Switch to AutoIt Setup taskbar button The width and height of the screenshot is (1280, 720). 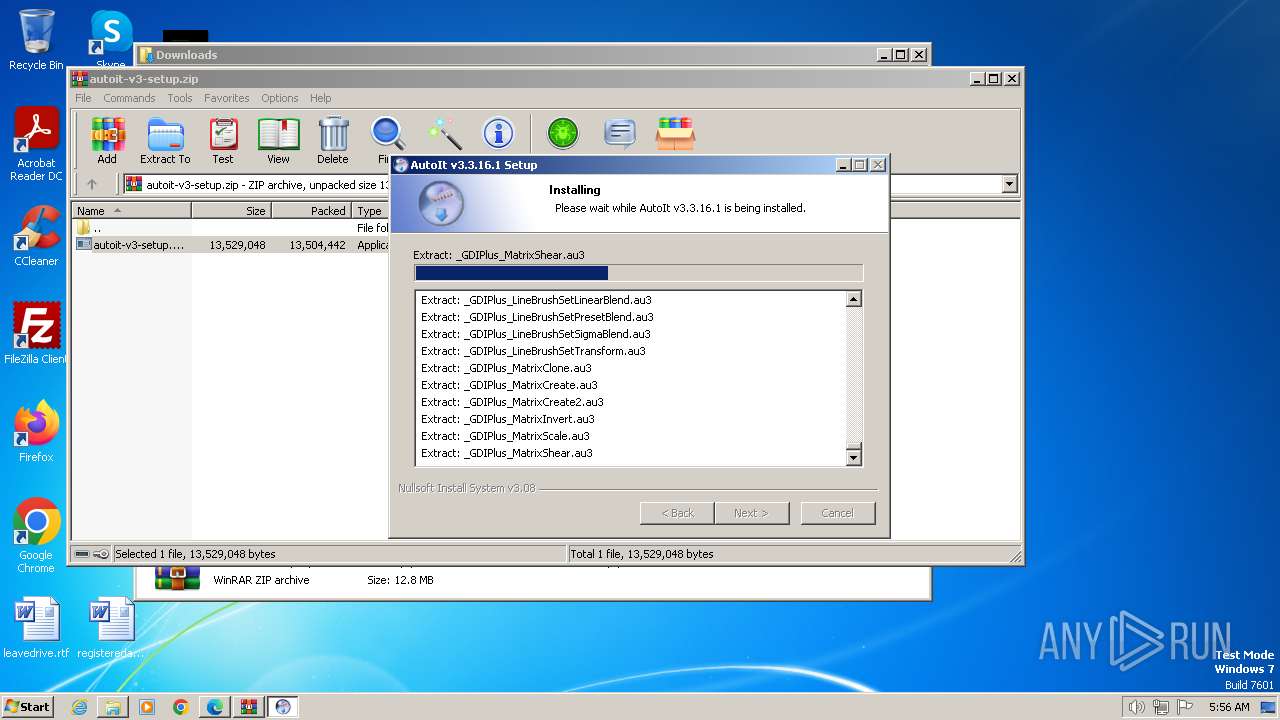point(283,707)
